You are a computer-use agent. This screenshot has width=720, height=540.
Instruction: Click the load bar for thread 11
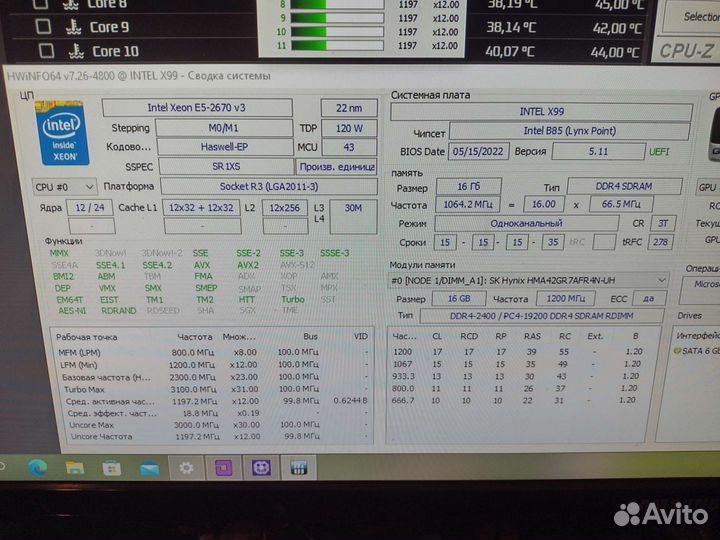[x=337, y=45]
